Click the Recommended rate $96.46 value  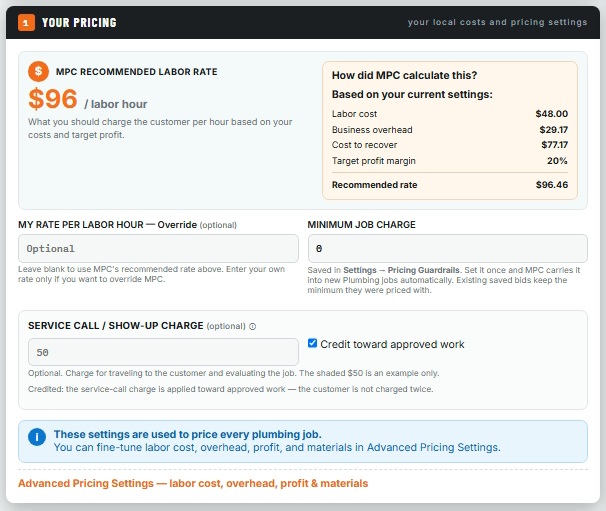(552, 185)
